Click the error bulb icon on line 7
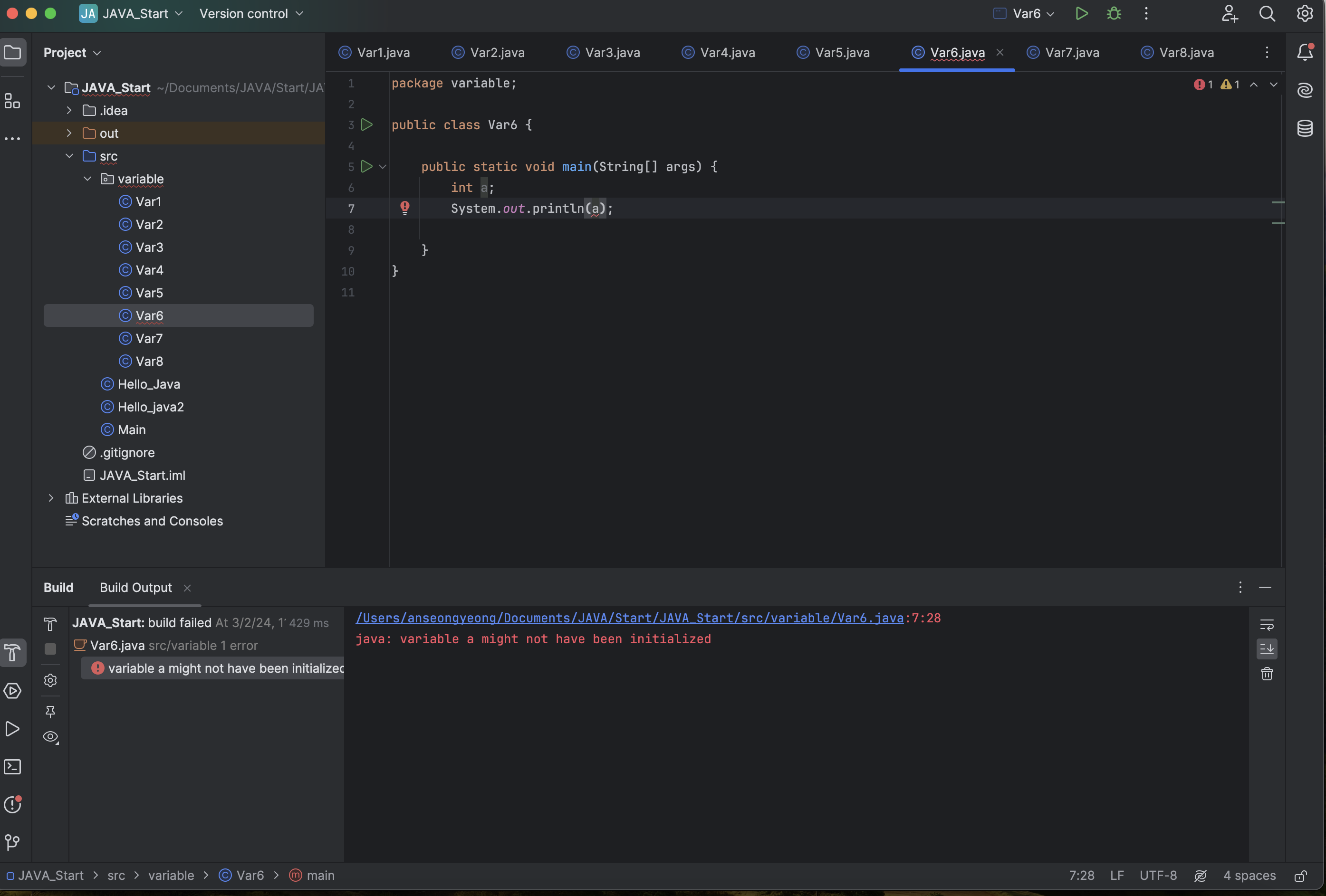This screenshot has width=1326, height=896. tap(404, 207)
